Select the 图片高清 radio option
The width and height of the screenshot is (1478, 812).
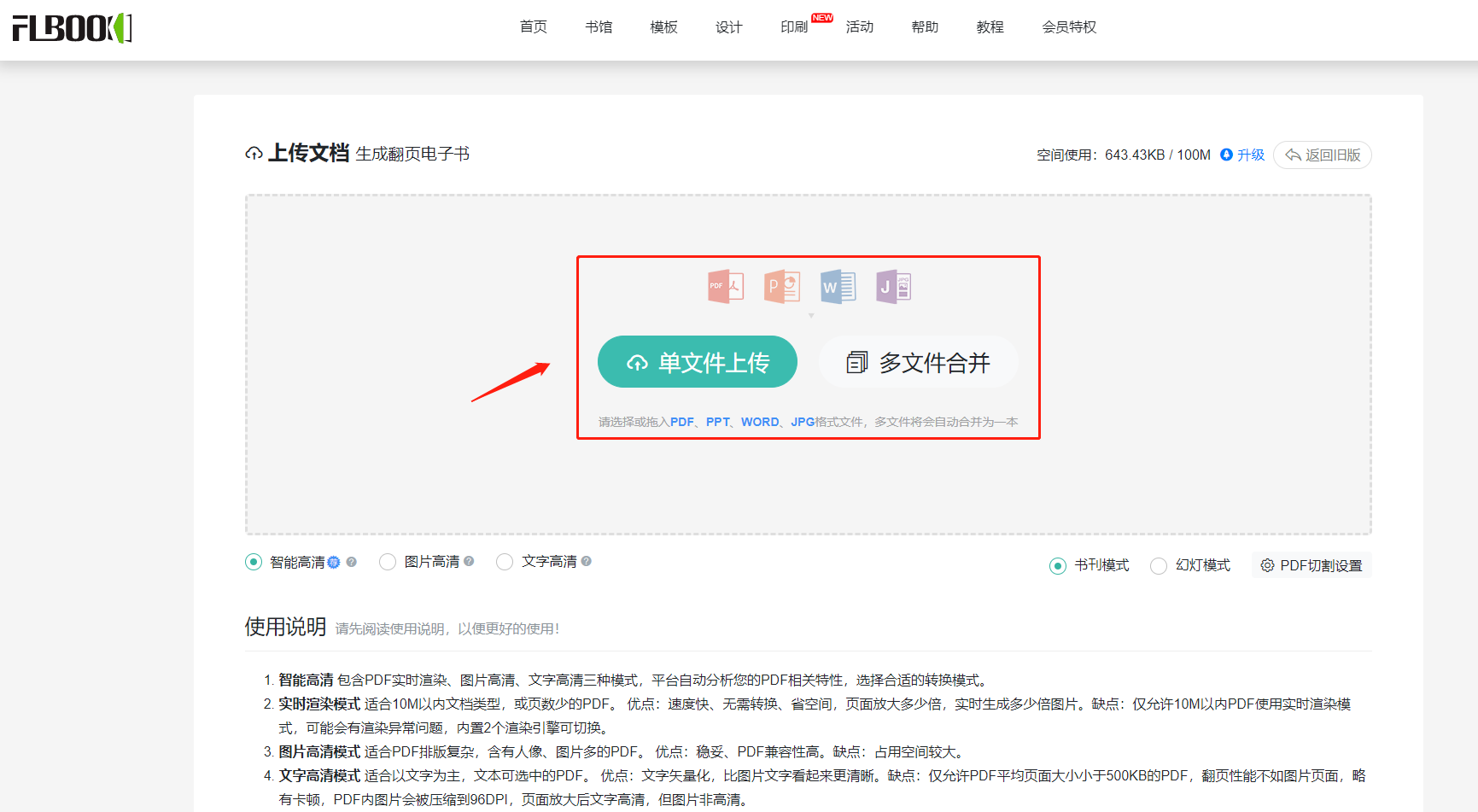[x=388, y=562]
